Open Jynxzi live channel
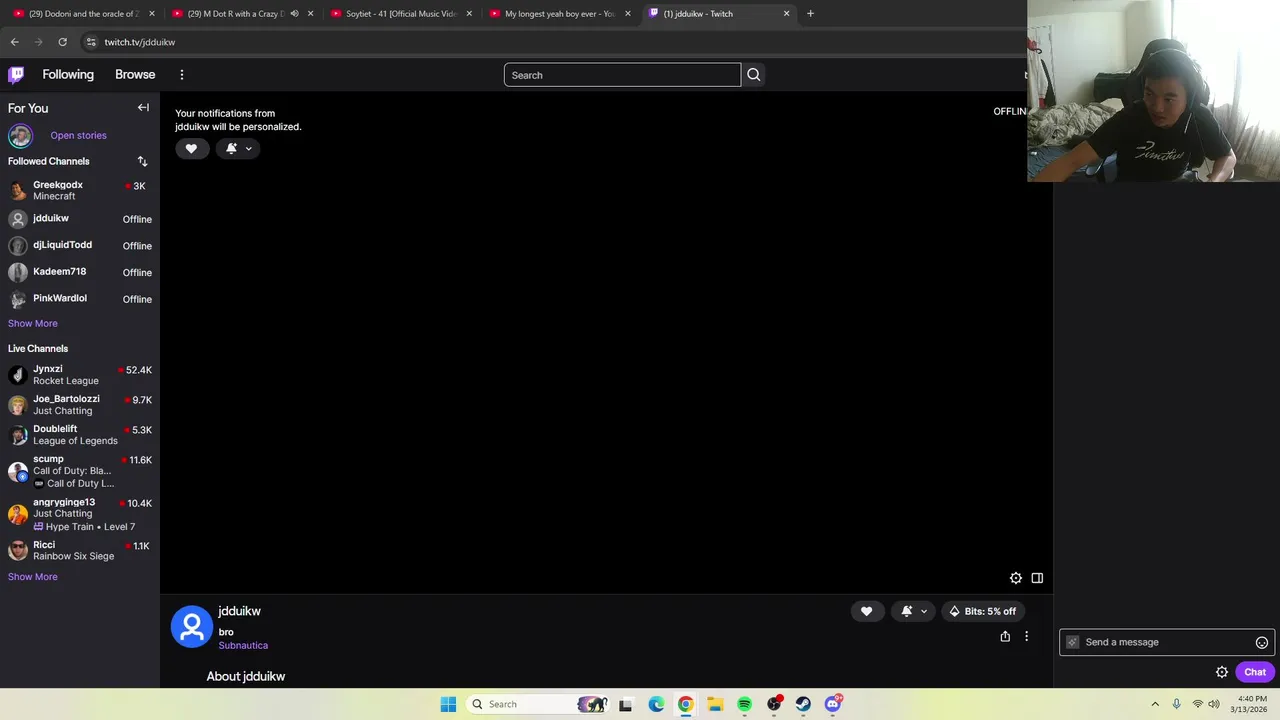Viewport: 1280px width, 720px height. [80, 375]
